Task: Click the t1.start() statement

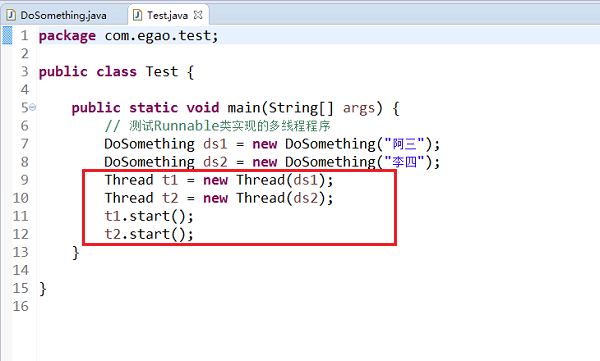Action: pos(149,216)
